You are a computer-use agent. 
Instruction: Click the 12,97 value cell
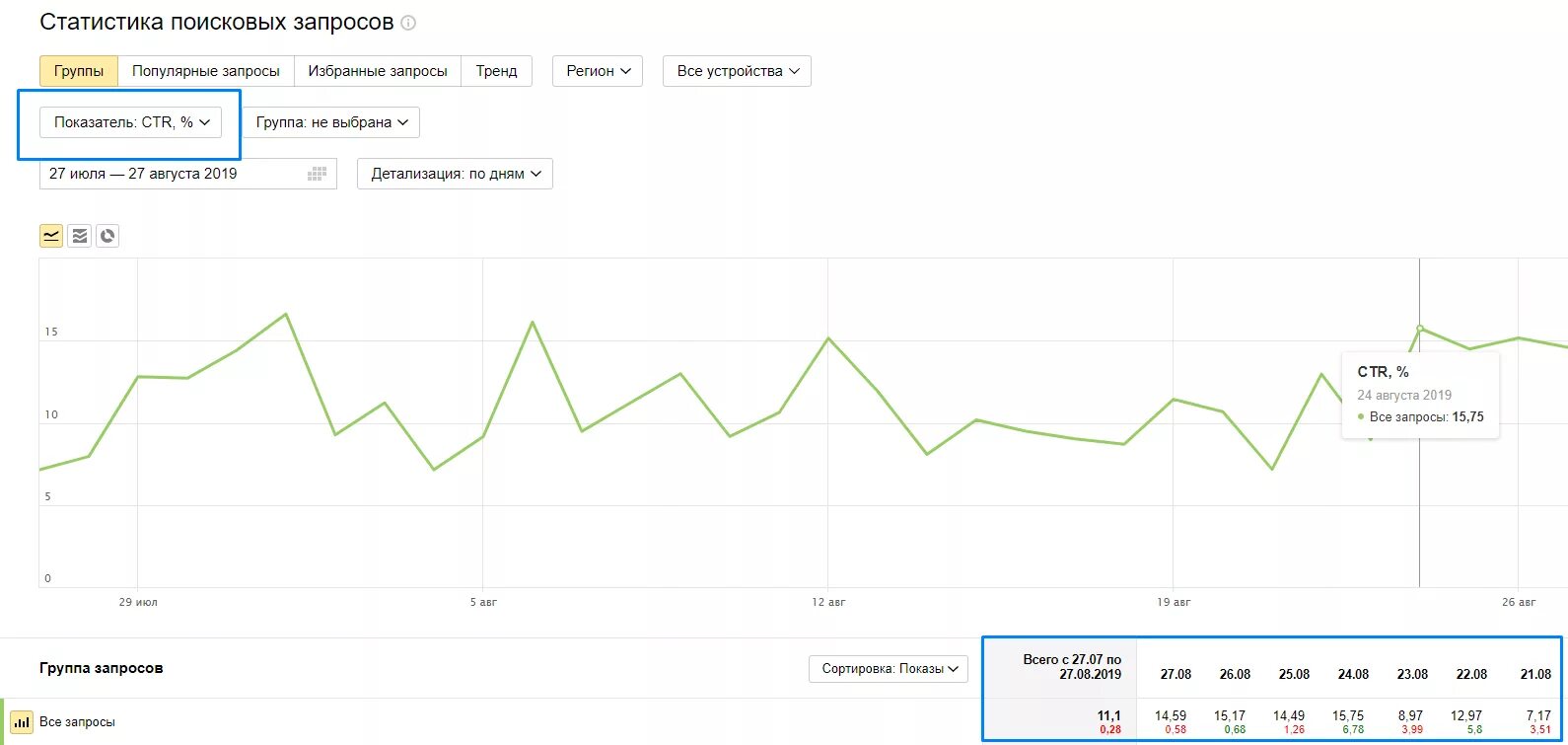pyautogui.click(x=1466, y=715)
